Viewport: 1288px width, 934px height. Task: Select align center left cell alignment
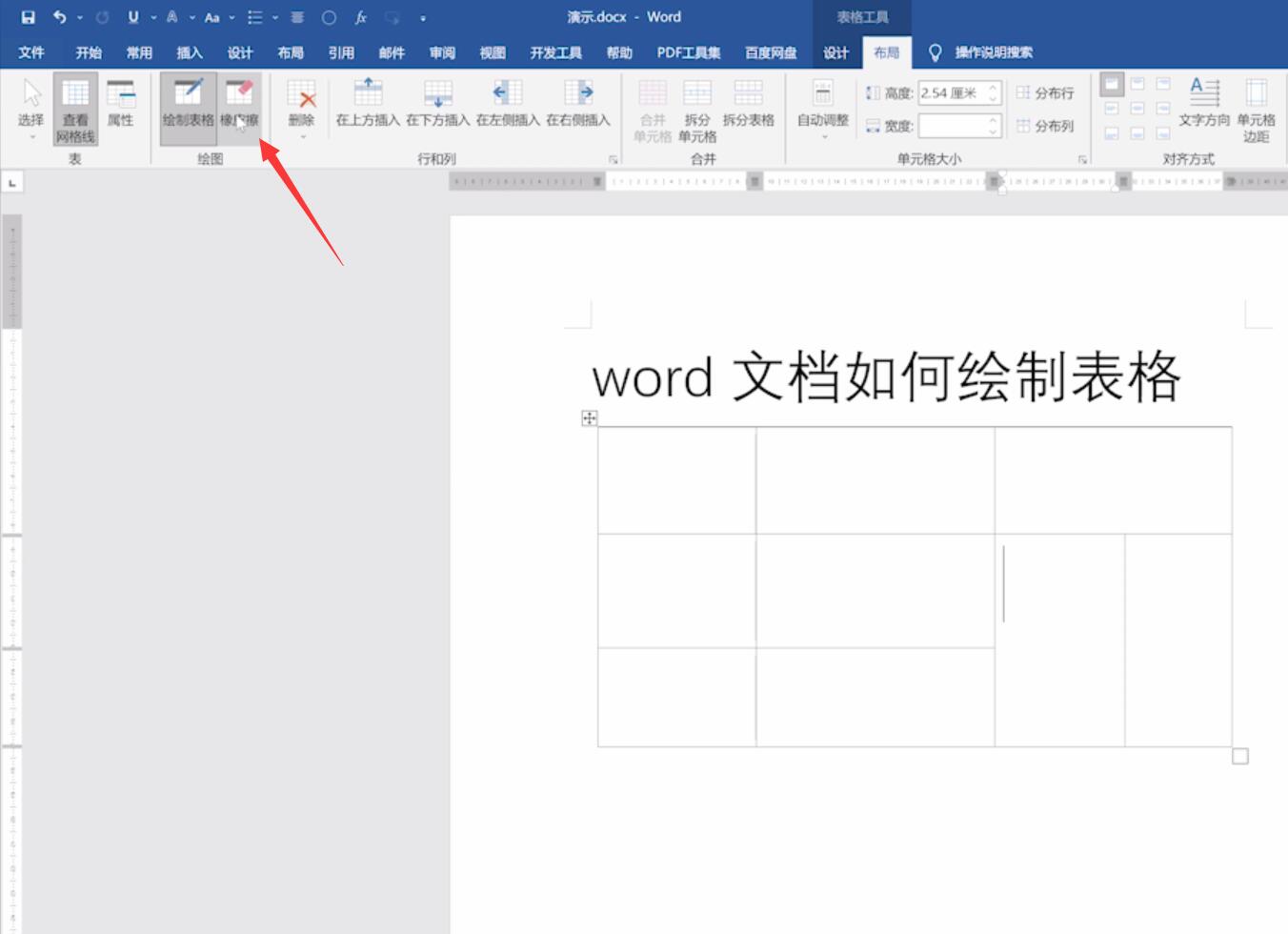pyautogui.click(x=1112, y=110)
